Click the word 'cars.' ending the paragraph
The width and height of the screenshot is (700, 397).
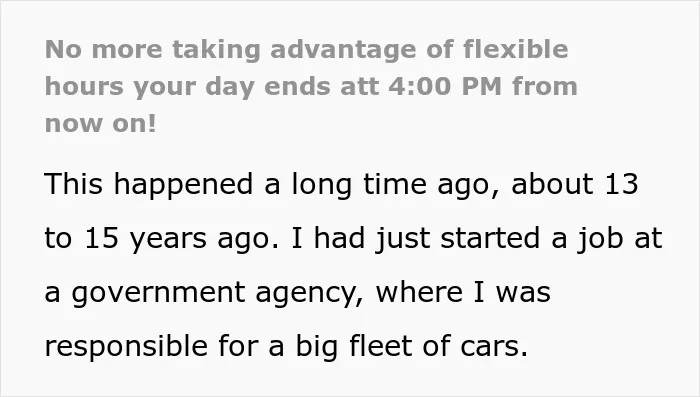494,347
